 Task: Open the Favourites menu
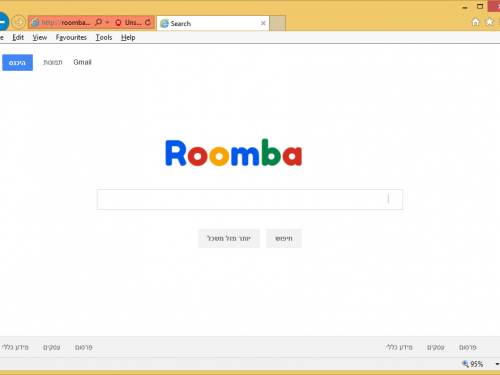click(x=71, y=37)
